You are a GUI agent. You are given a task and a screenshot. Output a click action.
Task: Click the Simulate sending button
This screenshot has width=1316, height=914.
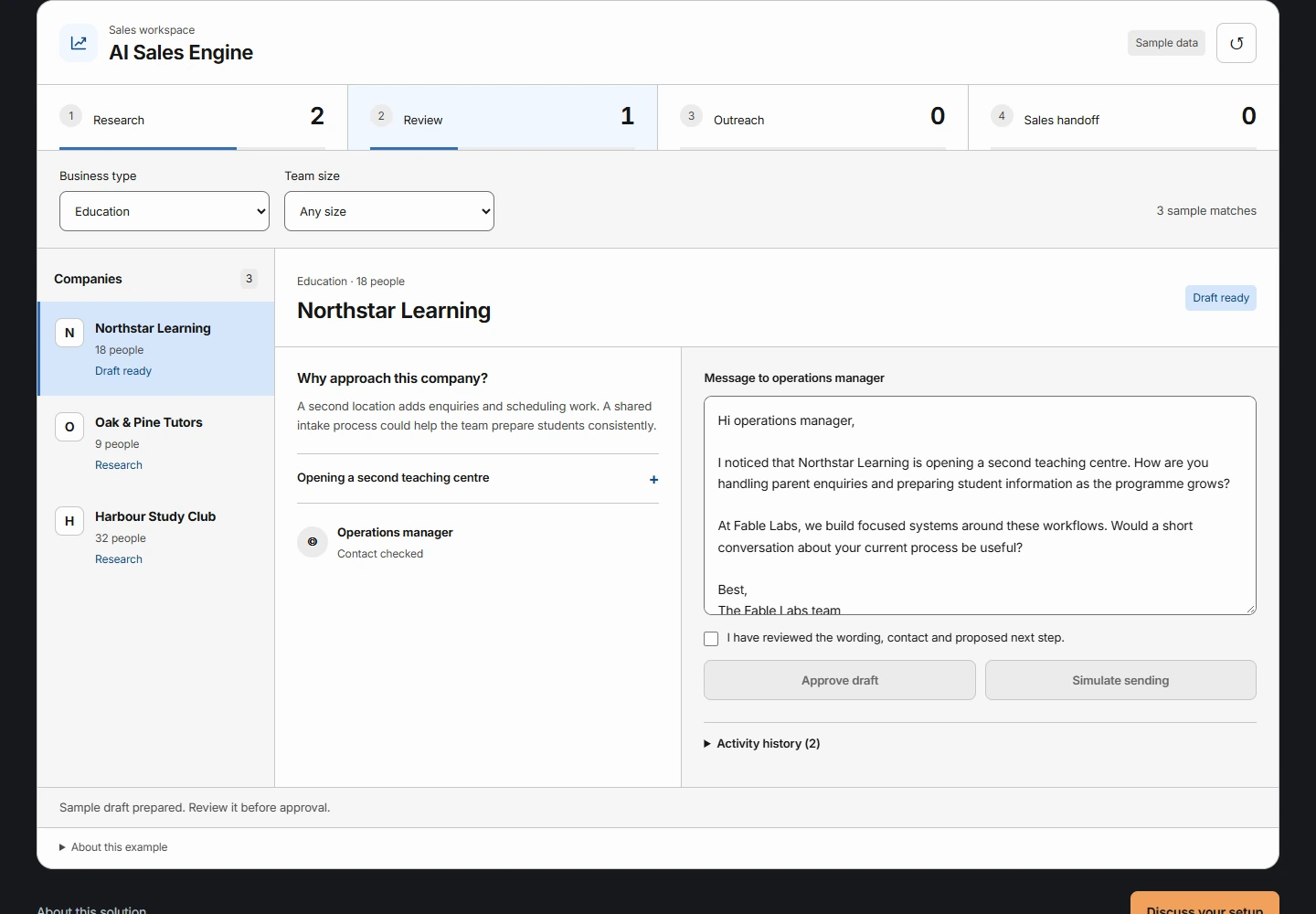[x=1120, y=680]
